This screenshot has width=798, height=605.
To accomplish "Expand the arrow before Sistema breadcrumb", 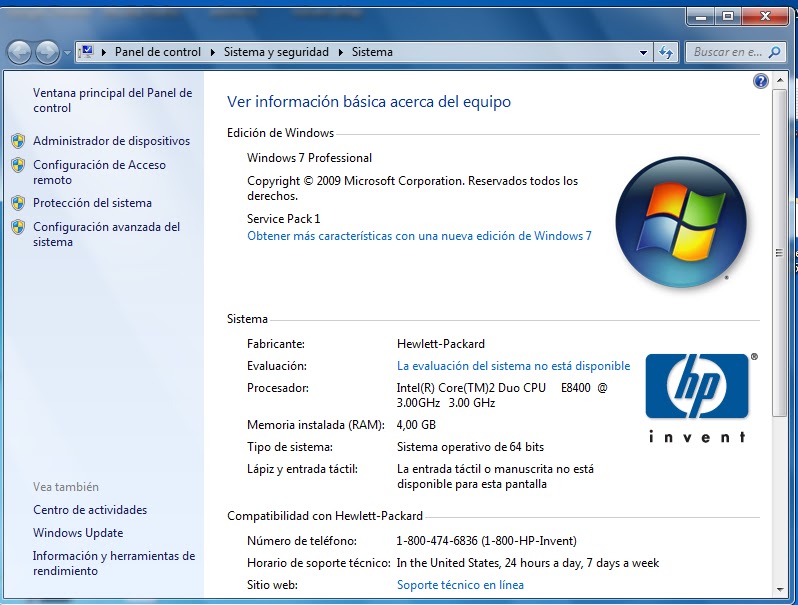I will pyautogui.click(x=341, y=52).
